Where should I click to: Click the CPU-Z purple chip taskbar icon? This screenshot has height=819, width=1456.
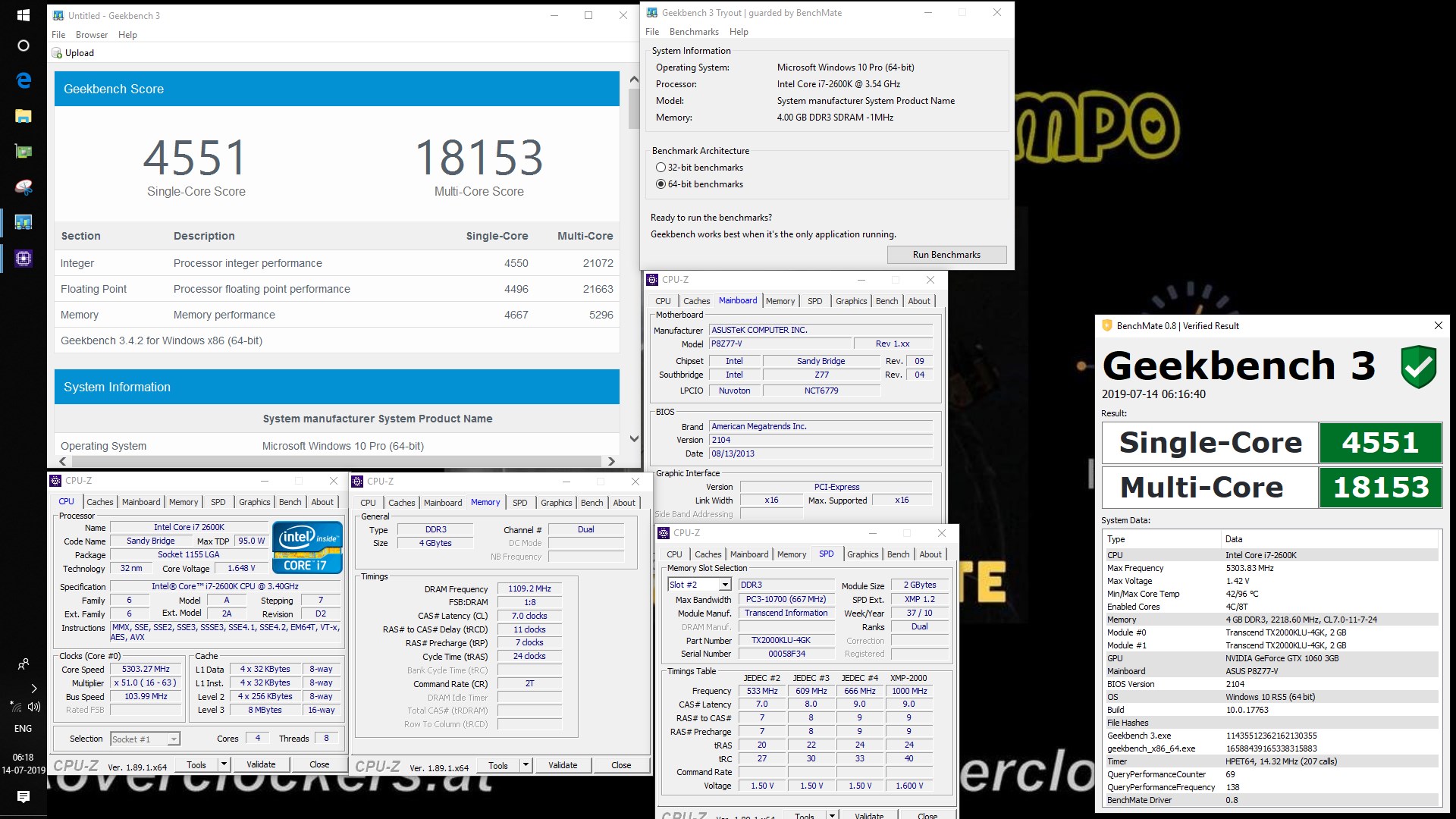23,259
